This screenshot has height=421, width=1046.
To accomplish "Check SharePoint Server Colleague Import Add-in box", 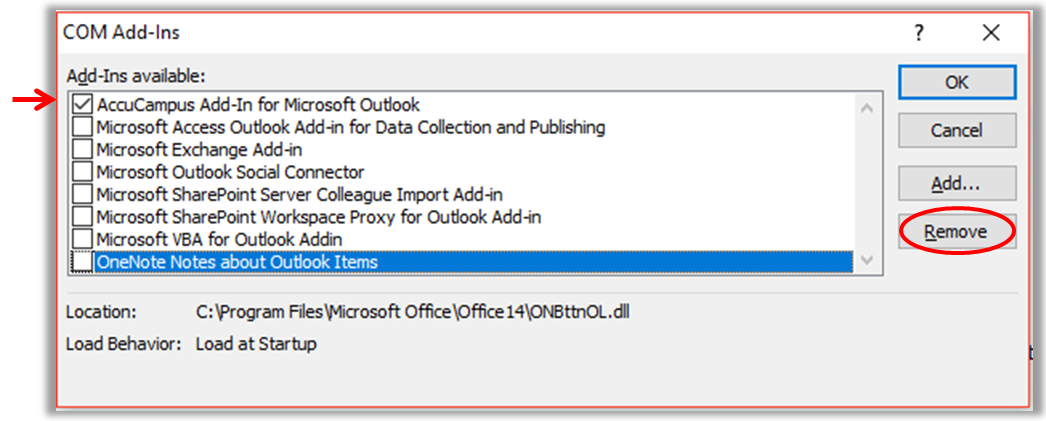I will tap(83, 195).
